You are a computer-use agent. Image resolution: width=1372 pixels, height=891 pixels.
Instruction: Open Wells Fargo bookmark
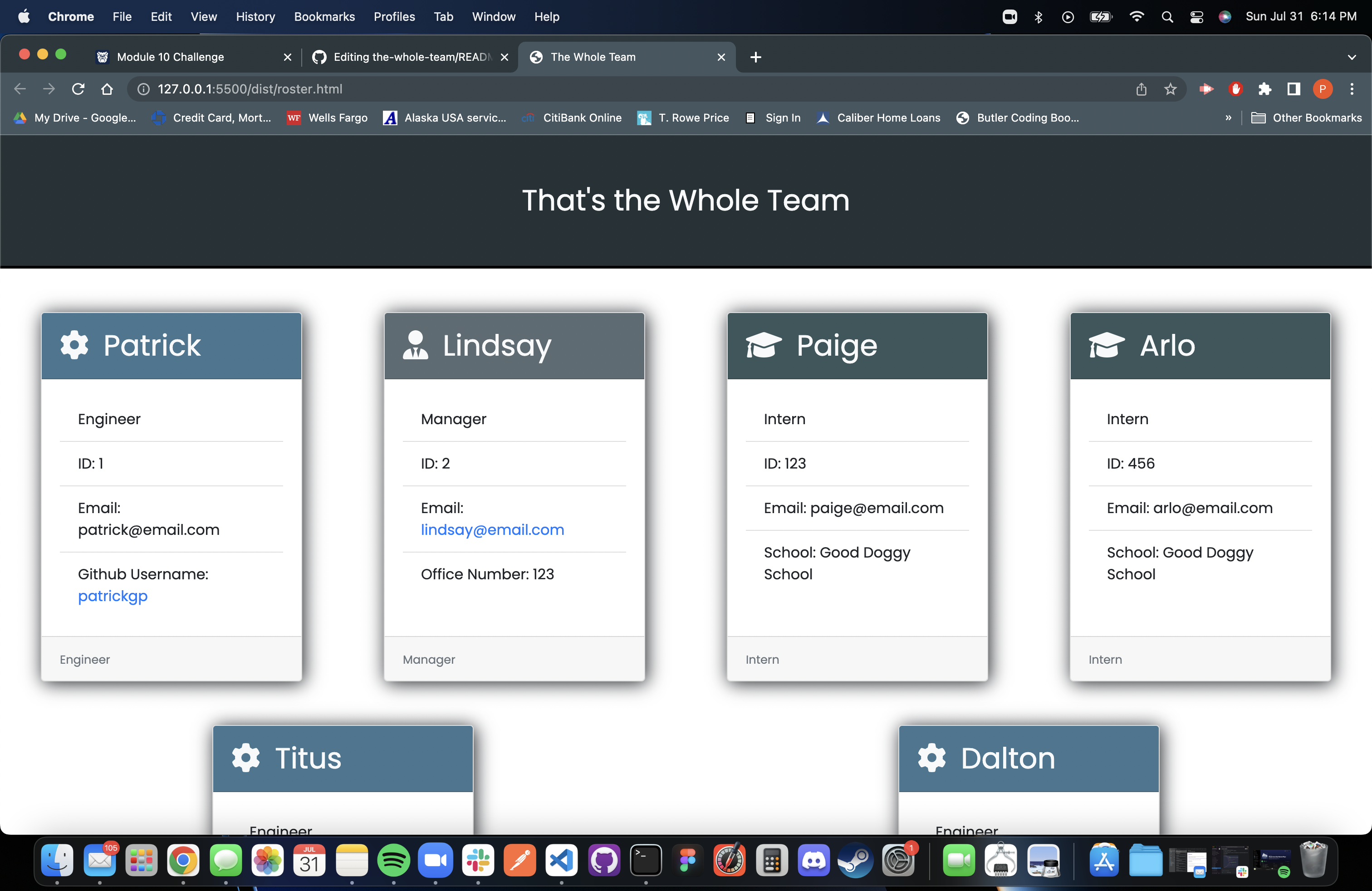click(x=328, y=117)
